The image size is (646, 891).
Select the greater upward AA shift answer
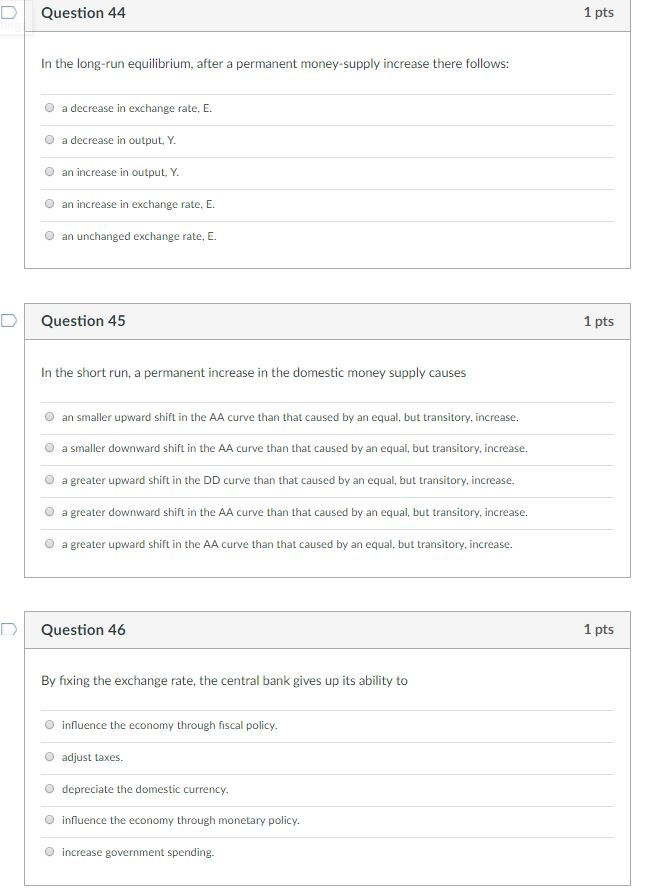(49, 544)
